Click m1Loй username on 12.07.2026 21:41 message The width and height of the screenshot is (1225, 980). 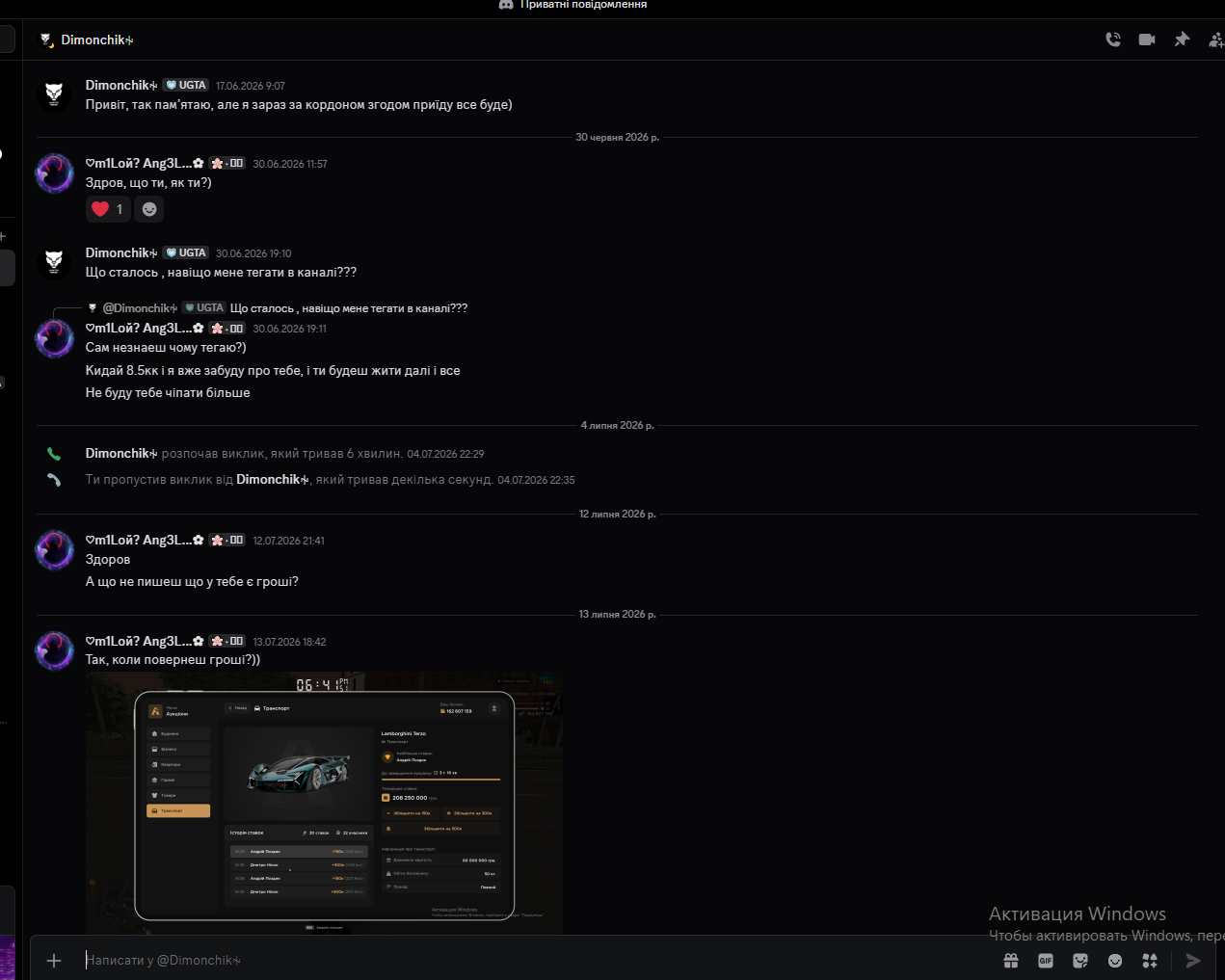pyautogui.click(x=145, y=540)
